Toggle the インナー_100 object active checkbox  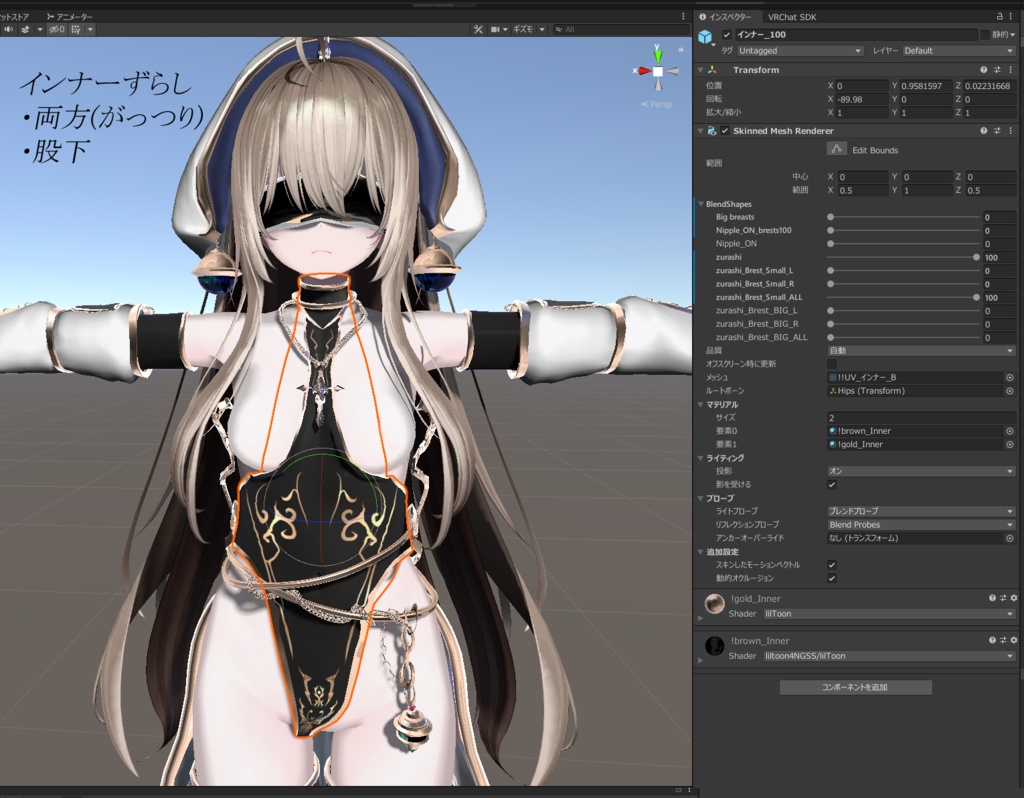coord(727,35)
